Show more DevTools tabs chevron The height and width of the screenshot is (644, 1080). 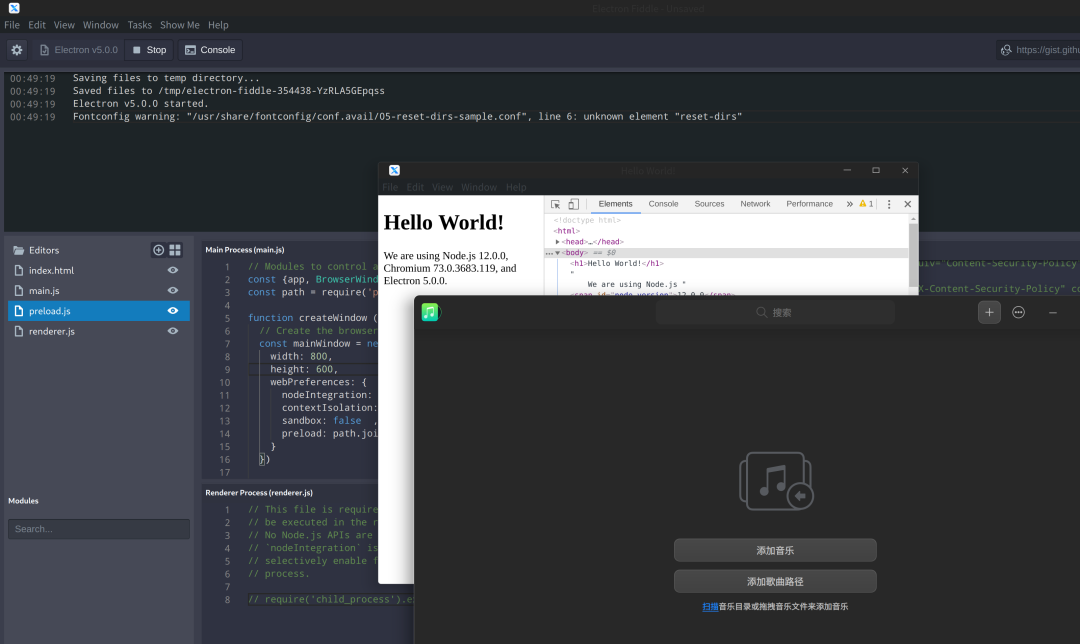coord(849,204)
